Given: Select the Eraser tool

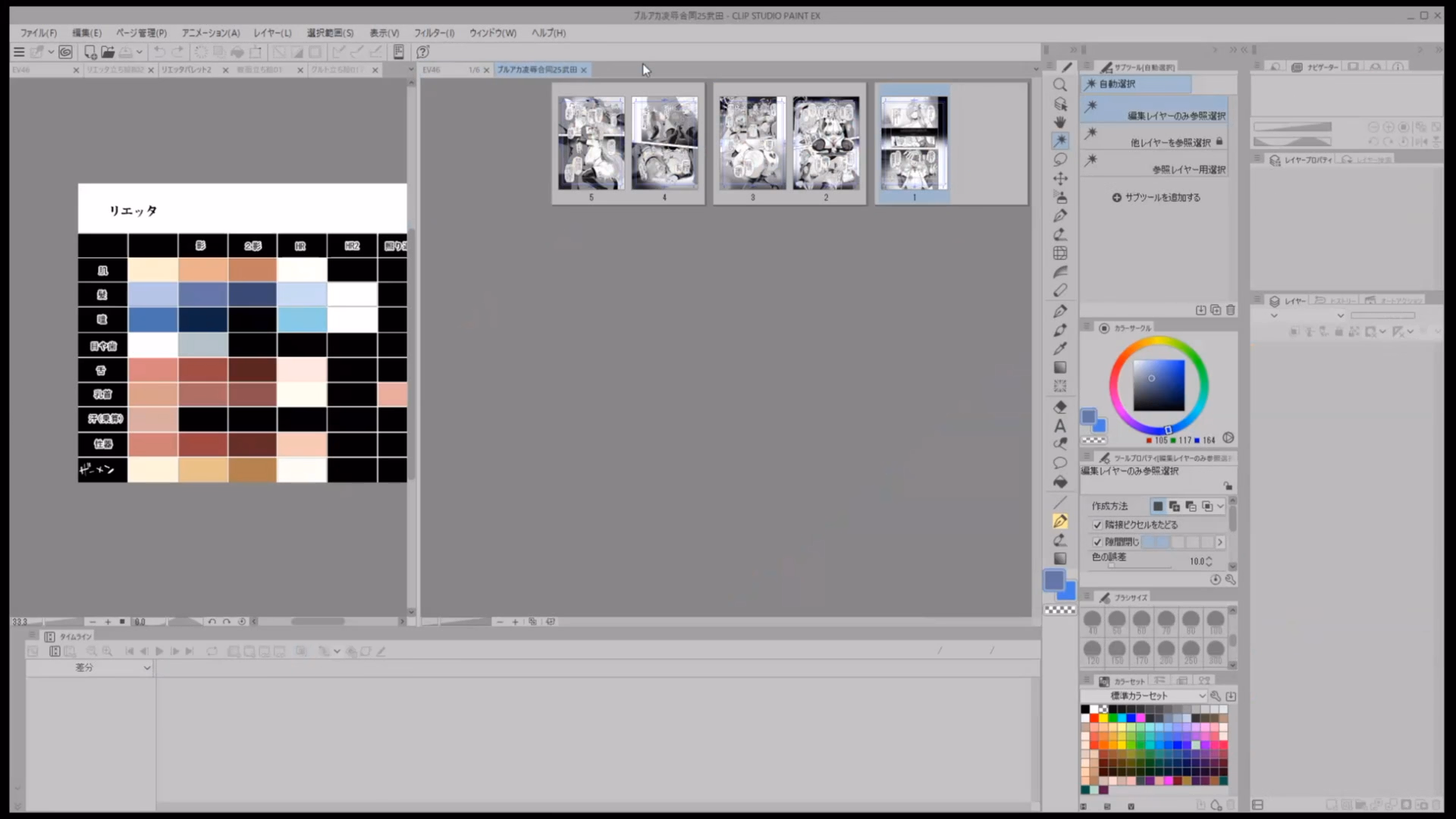Looking at the screenshot, I should [x=1060, y=407].
